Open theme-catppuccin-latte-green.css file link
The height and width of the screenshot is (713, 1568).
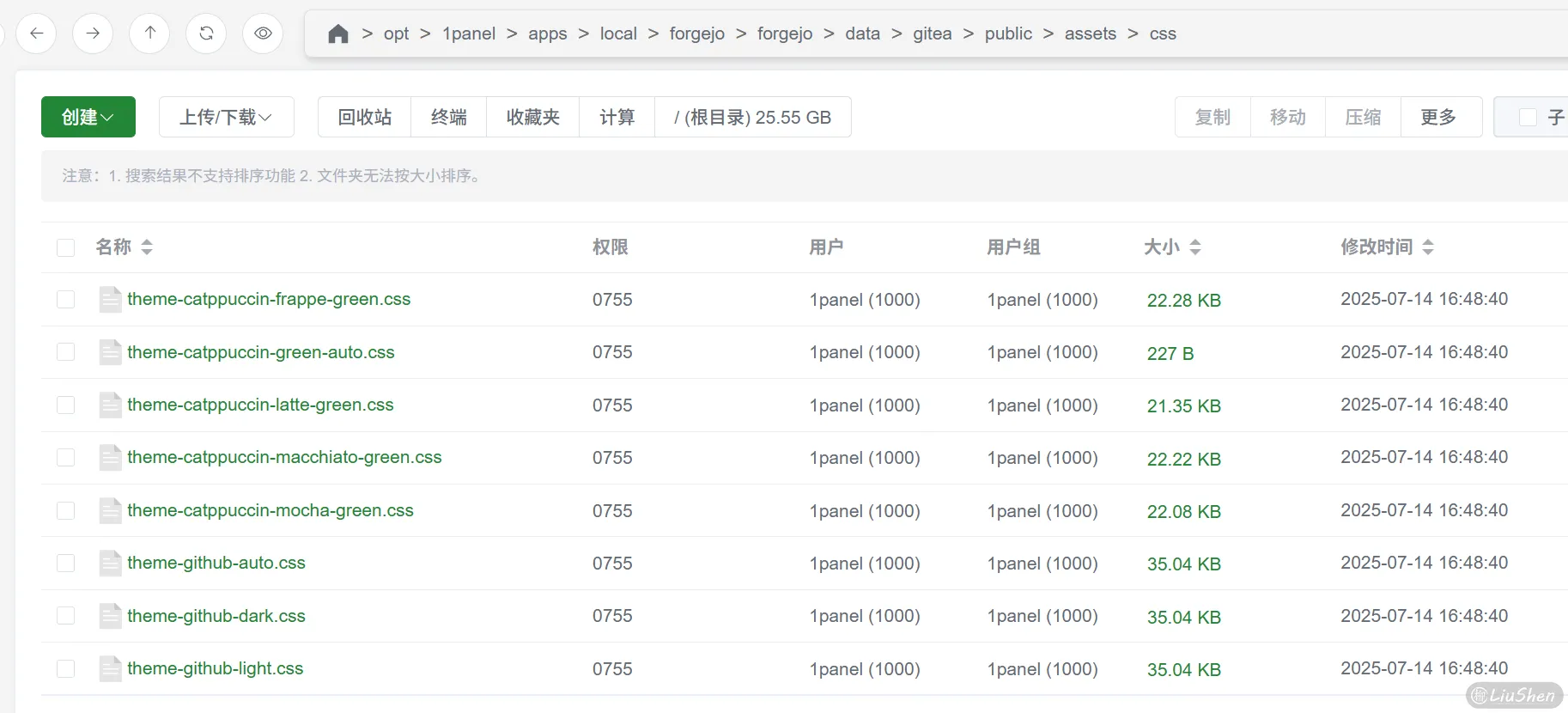coord(260,405)
